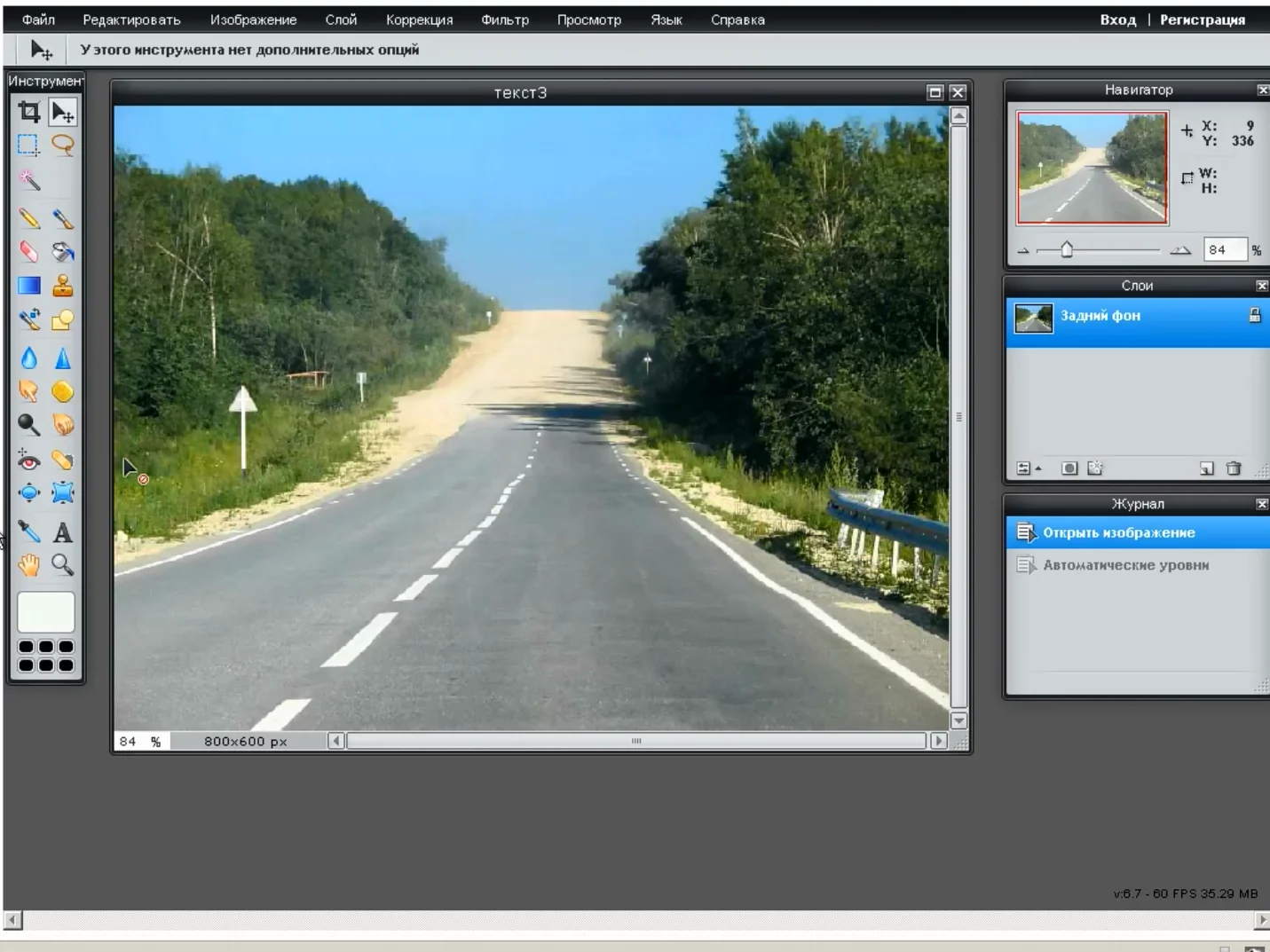This screenshot has height=952, width=1270.
Task: Unlock the Задний фон layer lock
Action: tap(1254, 316)
